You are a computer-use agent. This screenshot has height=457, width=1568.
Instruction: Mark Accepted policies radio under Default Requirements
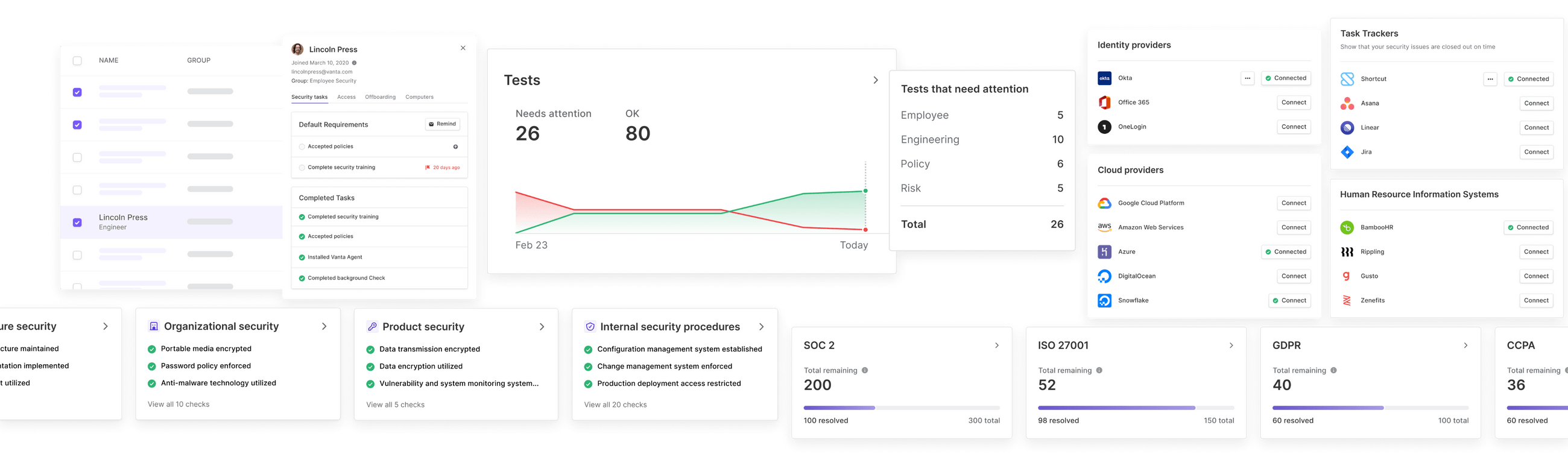click(302, 147)
